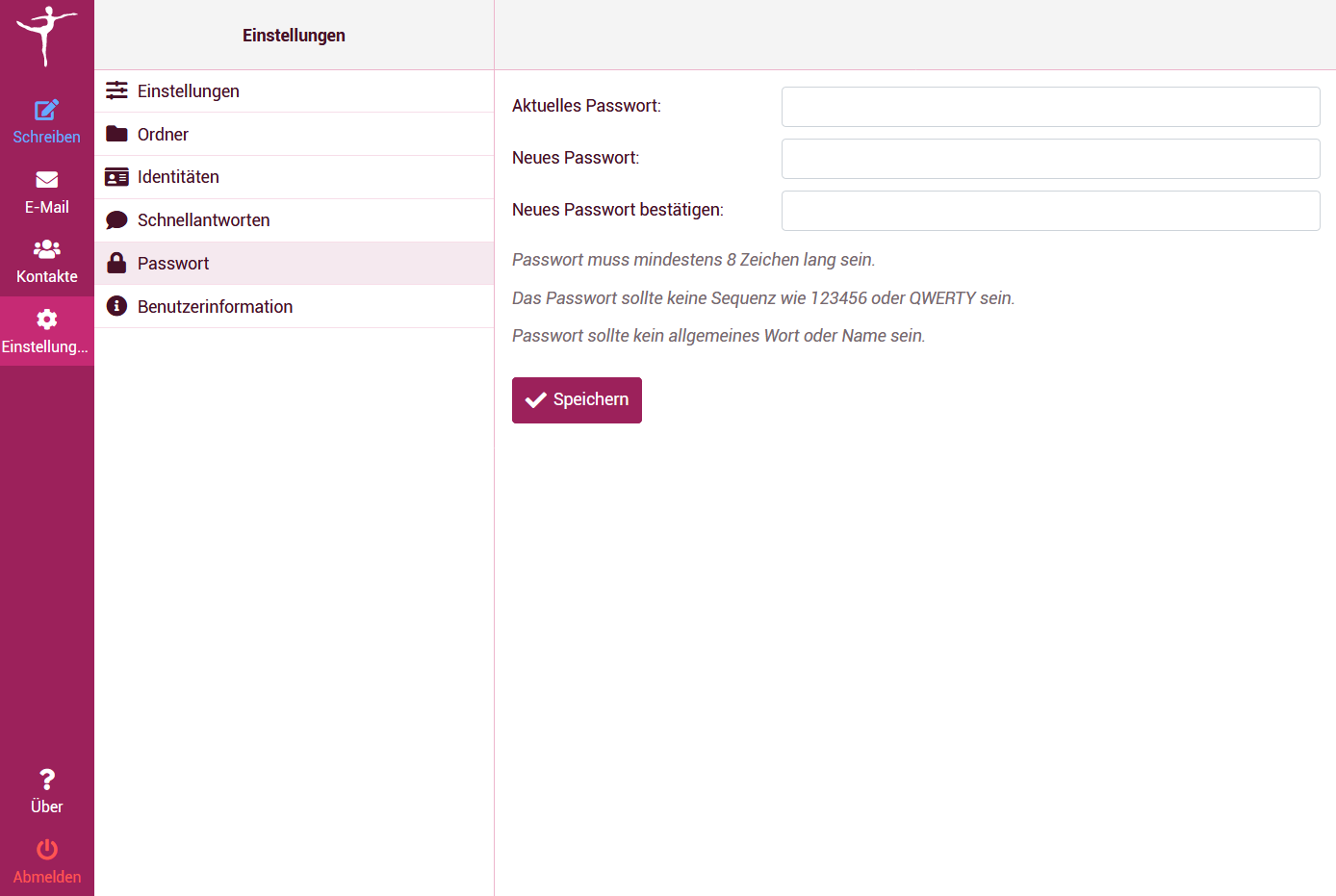1336x896 pixels.
Task: Click the Schreiben pencil icon
Action: click(46, 110)
